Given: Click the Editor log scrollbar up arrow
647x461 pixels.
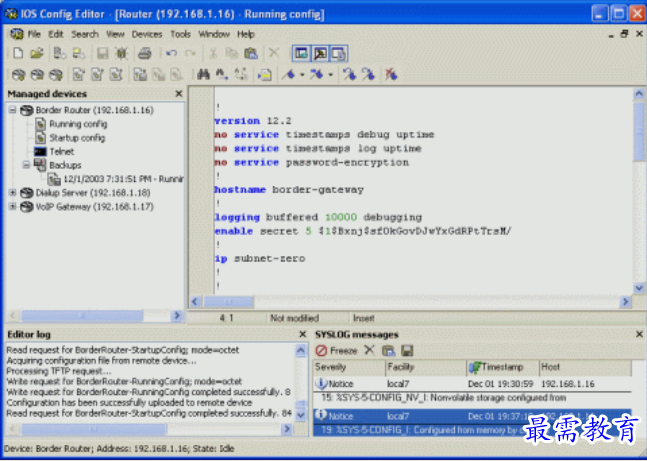Looking at the screenshot, I should pos(301,351).
